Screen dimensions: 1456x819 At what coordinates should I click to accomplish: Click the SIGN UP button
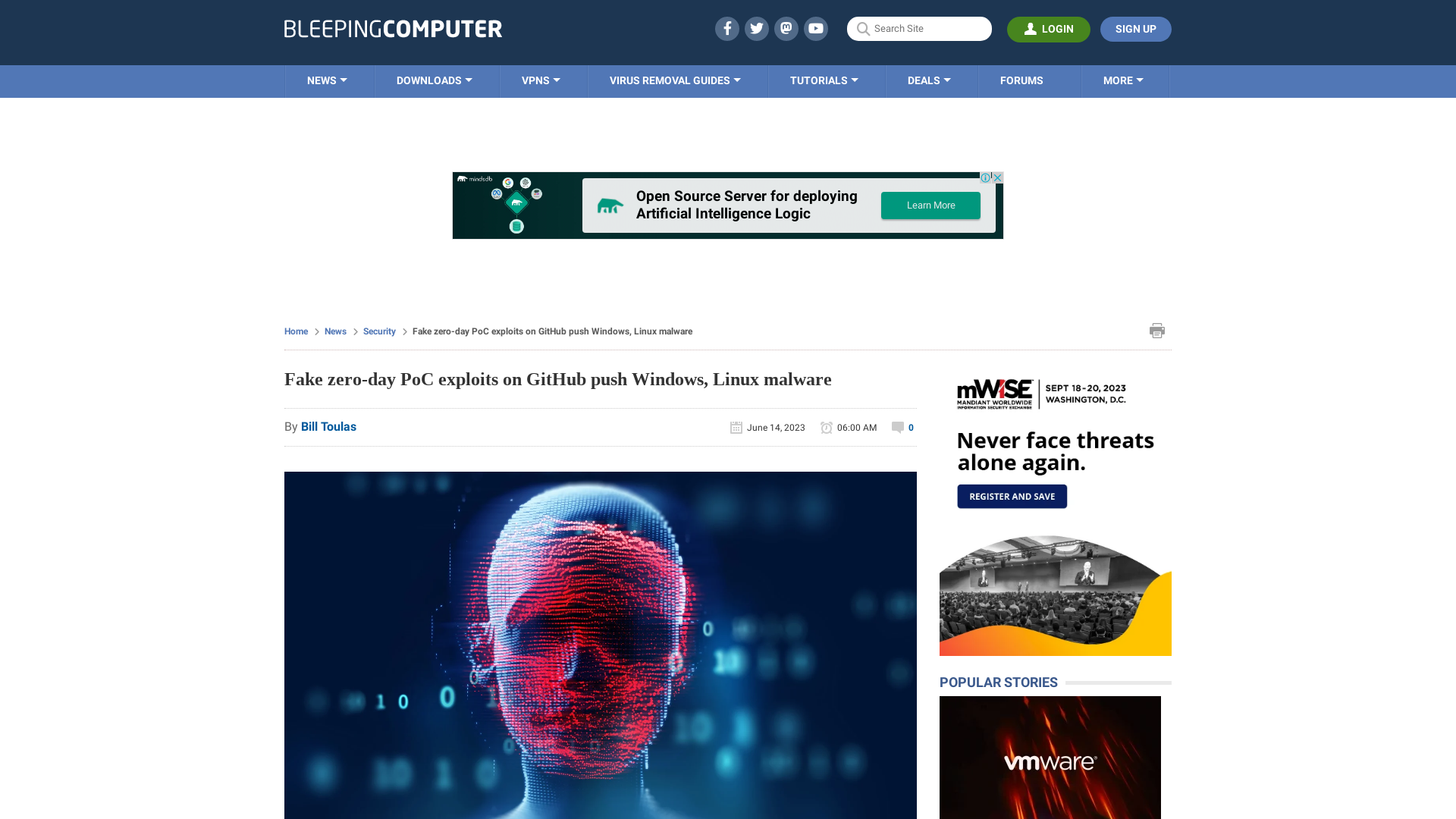tap(1135, 28)
